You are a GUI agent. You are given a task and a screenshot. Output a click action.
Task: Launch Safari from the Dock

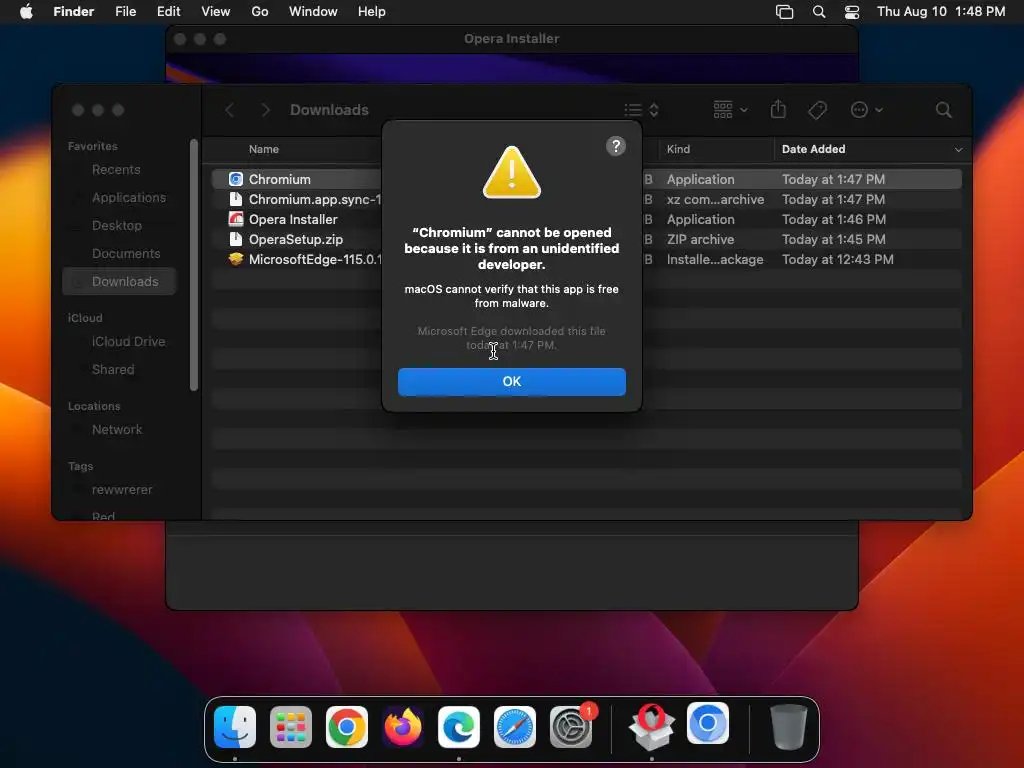[515, 727]
